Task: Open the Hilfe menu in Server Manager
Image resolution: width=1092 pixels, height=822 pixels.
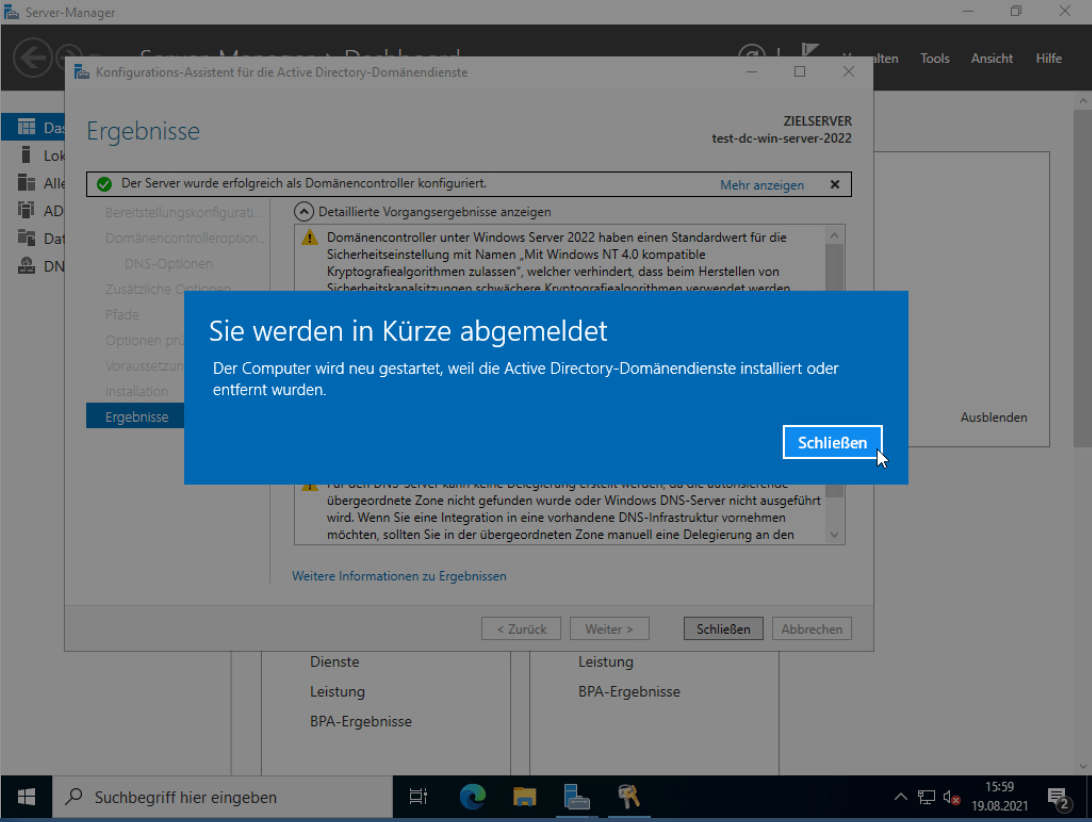Action: [1048, 59]
